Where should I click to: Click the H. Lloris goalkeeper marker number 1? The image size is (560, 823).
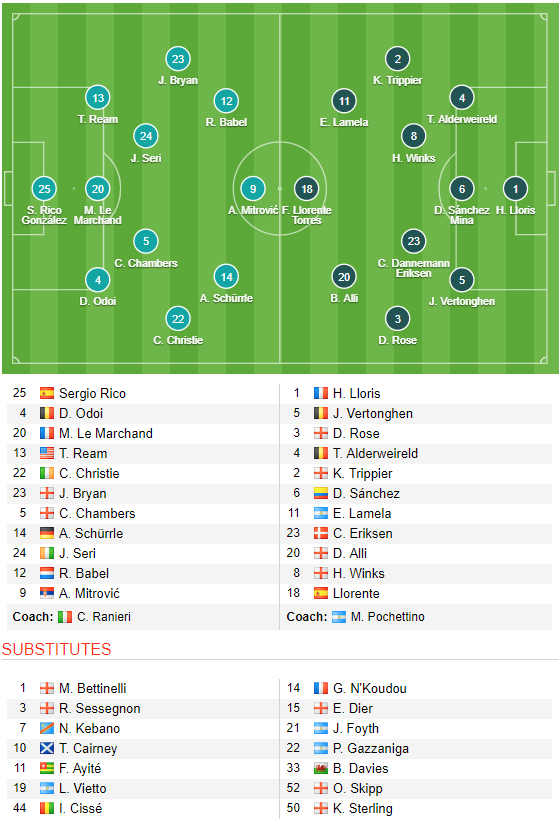(x=515, y=189)
